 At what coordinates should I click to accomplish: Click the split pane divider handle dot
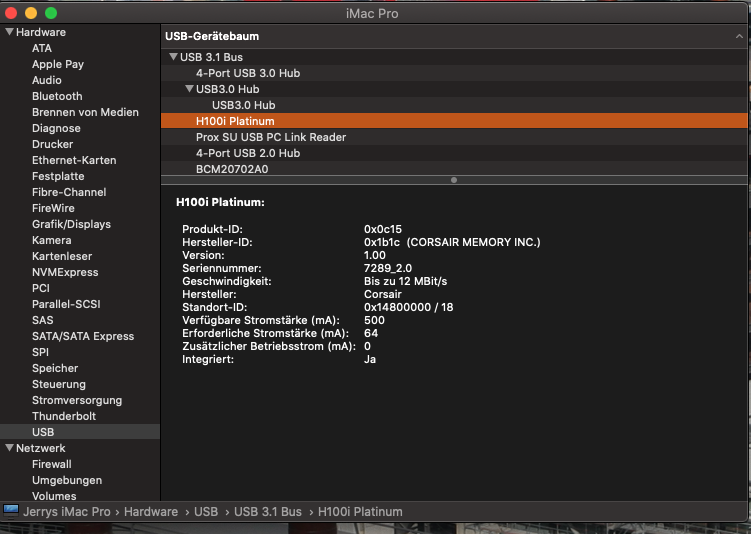point(454,180)
